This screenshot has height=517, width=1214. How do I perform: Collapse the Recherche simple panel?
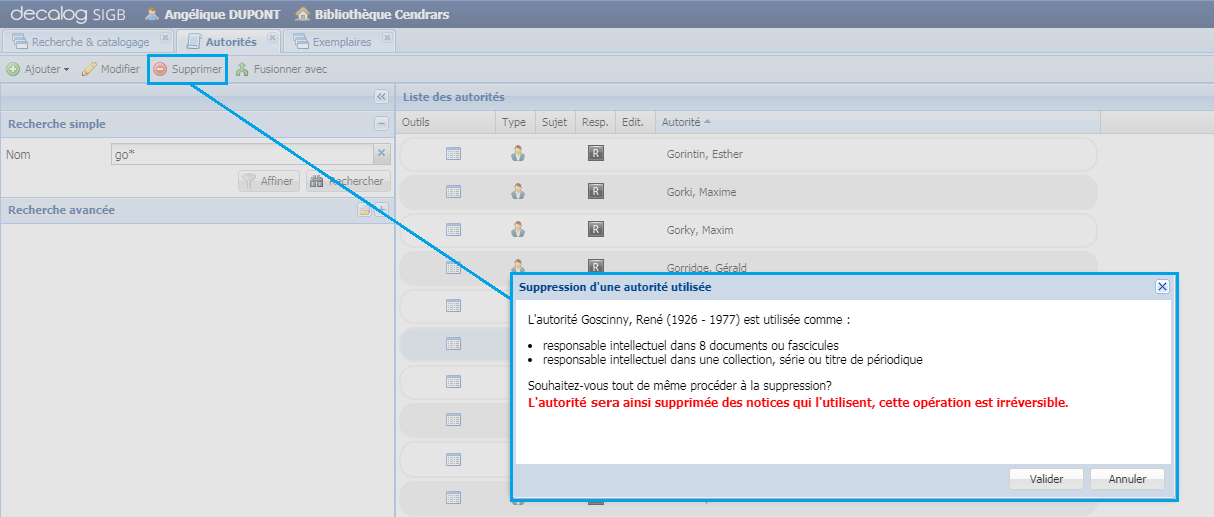pos(381,124)
